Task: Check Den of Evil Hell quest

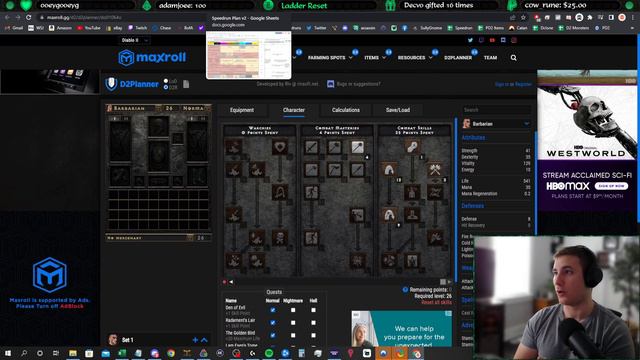Action: pos(313,310)
